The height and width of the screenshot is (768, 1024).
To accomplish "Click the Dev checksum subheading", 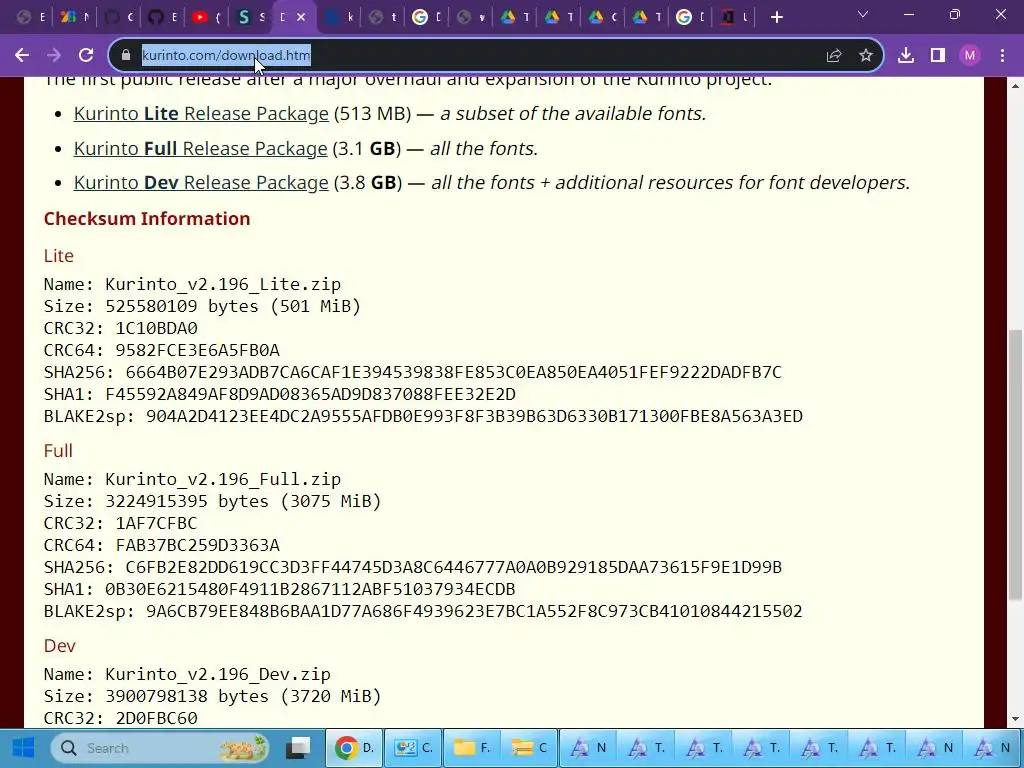I will [59, 646].
